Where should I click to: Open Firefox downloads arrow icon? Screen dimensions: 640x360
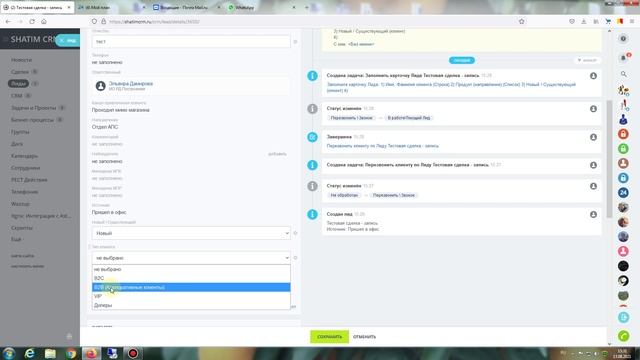pos(584,21)
